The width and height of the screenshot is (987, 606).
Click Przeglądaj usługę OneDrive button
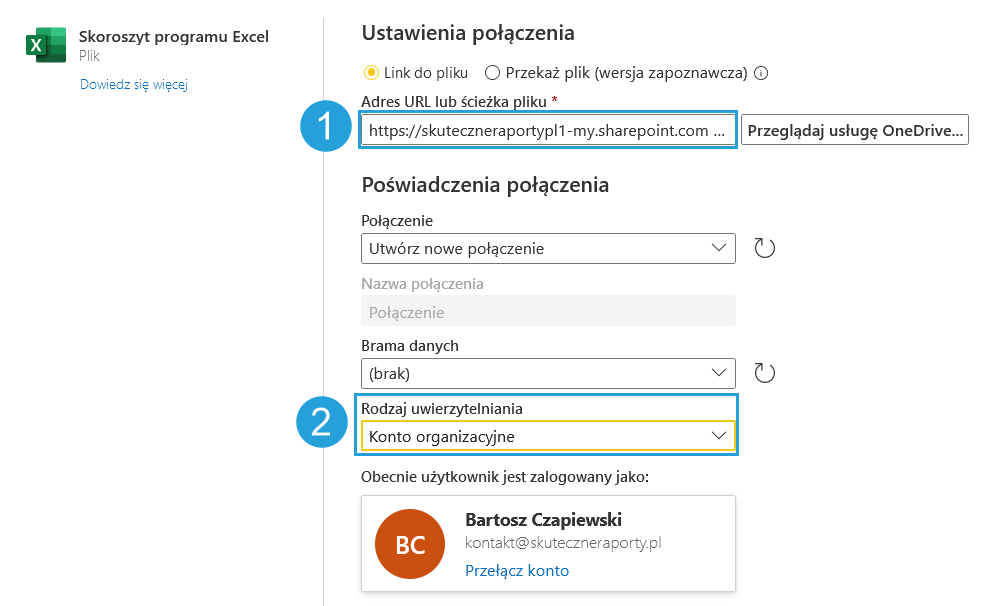click(x=855, y=130)
